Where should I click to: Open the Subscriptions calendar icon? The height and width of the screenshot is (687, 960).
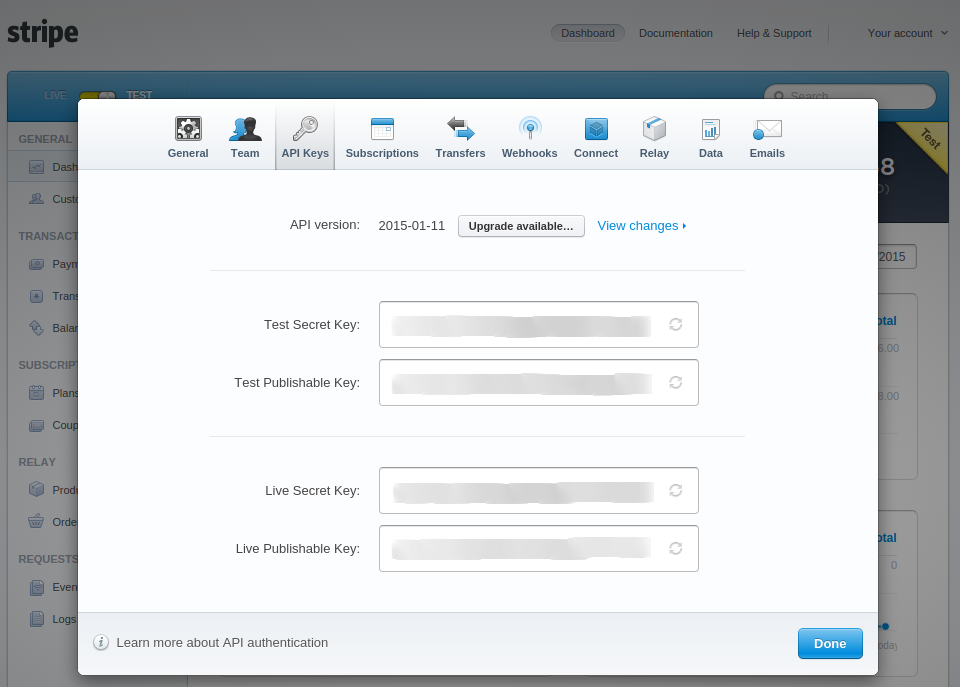[x=382, y=129]
